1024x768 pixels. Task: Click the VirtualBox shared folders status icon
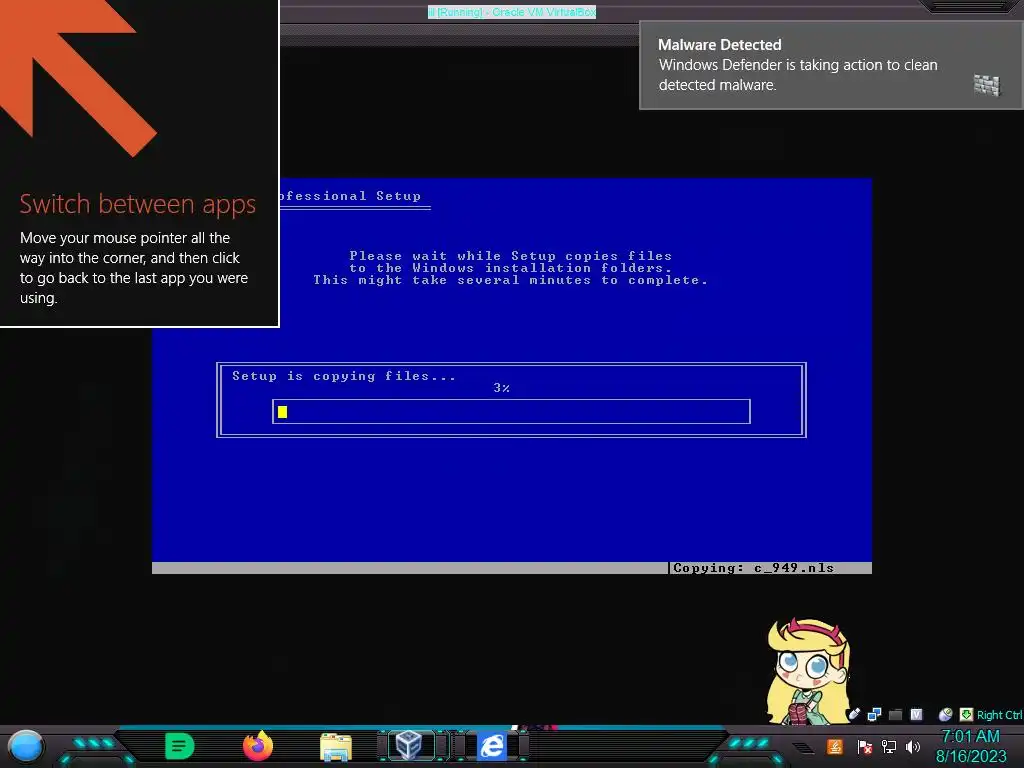(x=895, y=714)
